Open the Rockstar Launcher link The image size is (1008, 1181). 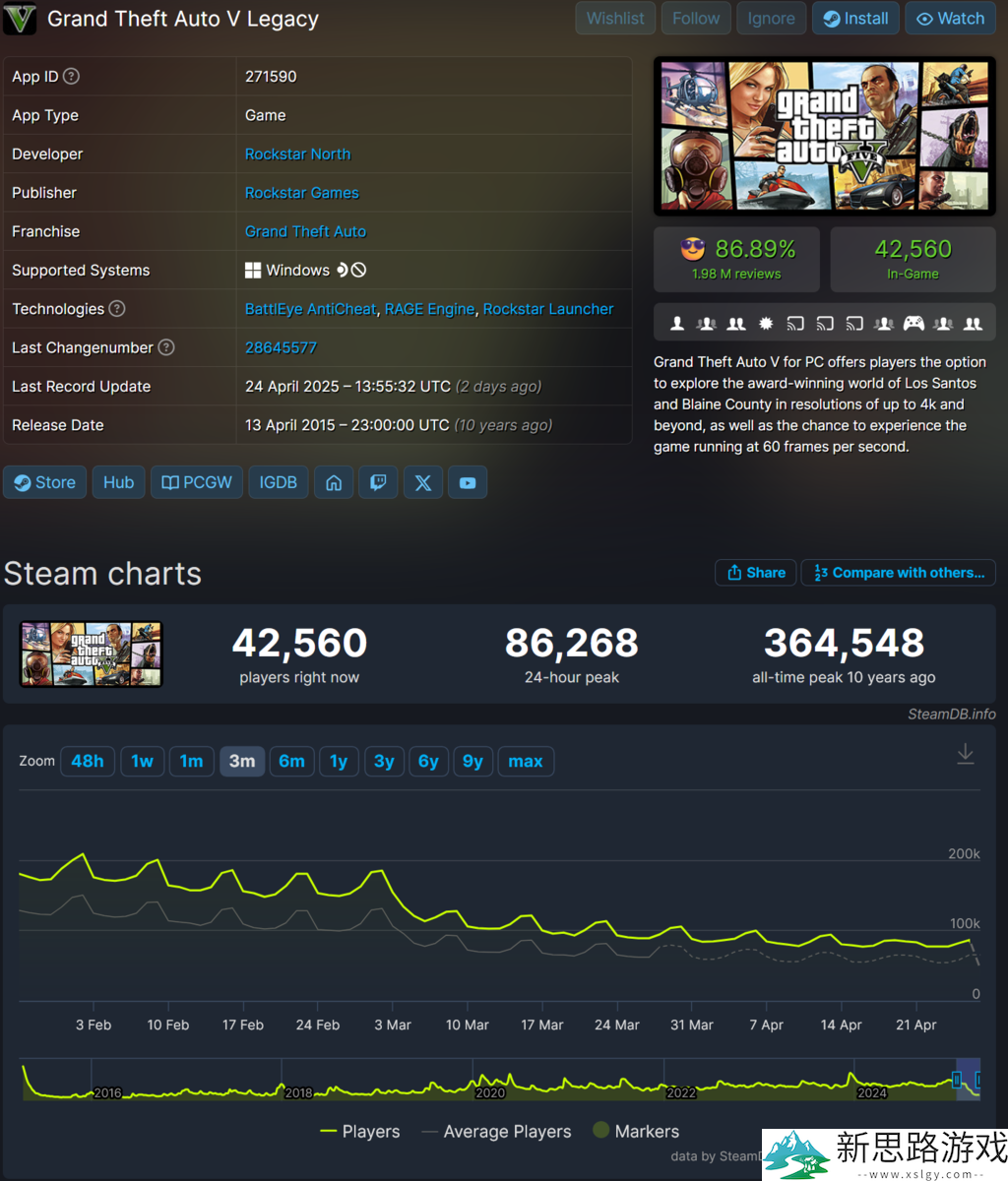tap(548, 308)
